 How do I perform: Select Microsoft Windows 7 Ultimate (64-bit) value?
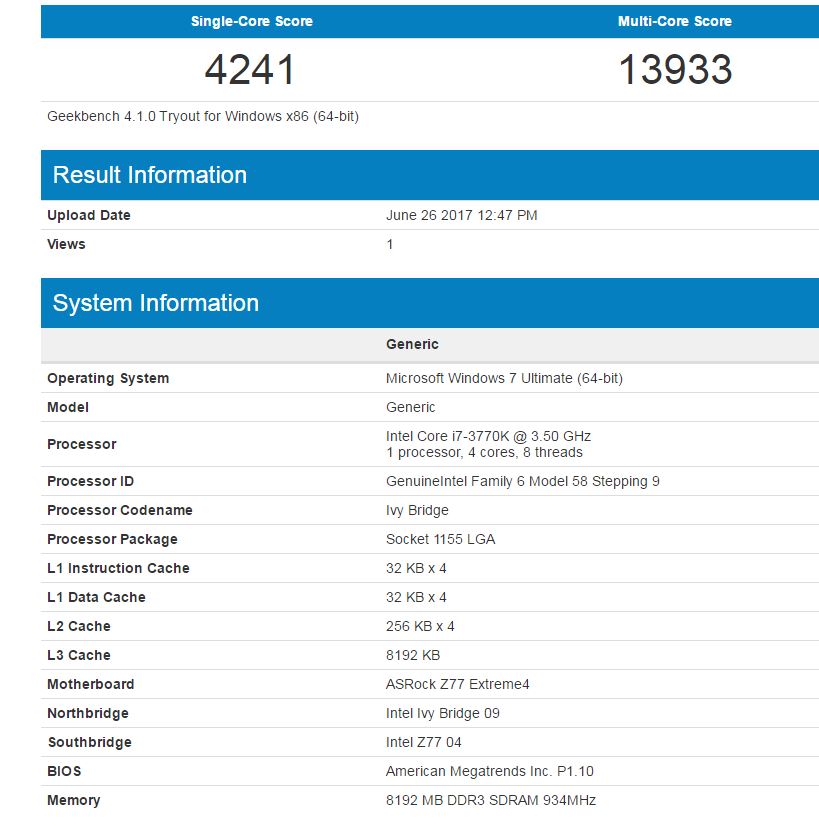tap(504, 378)
